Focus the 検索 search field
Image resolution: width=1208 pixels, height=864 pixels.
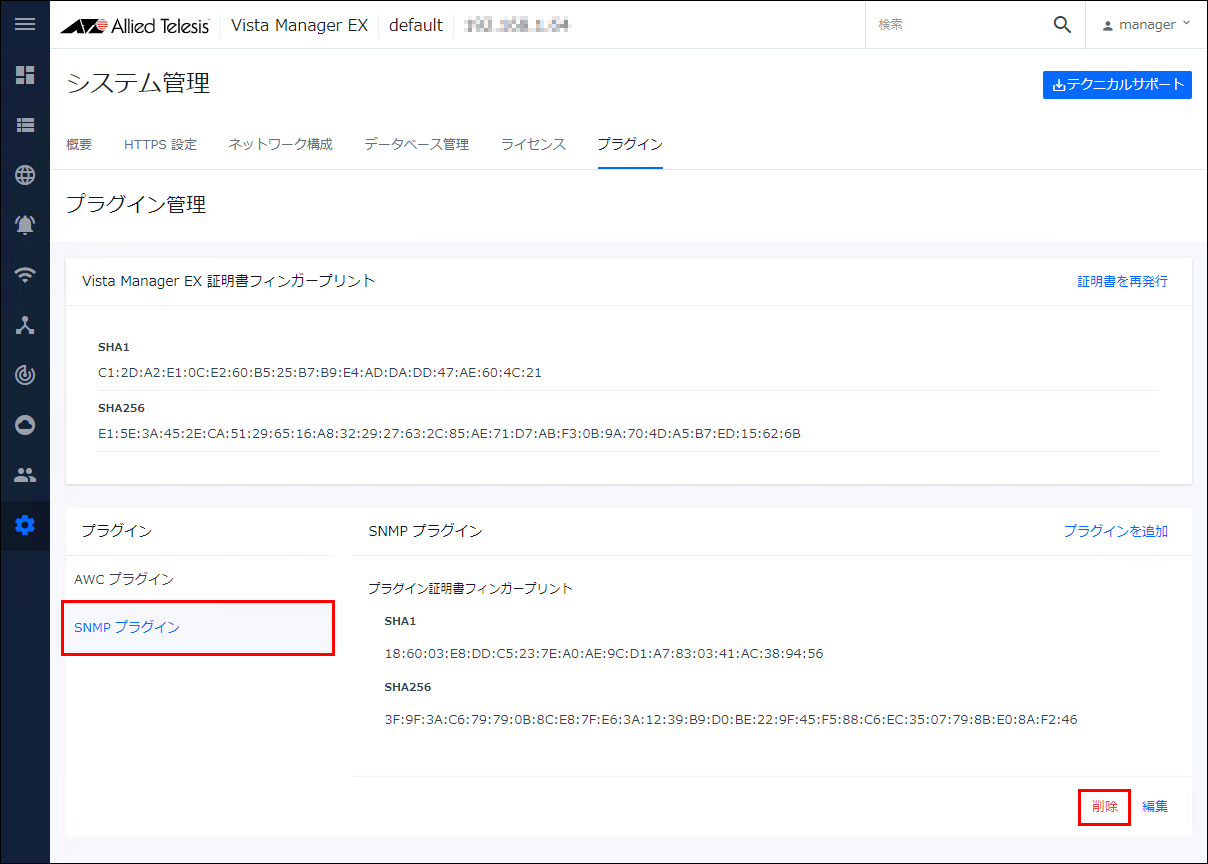pyautogui.click(x=960, y=25)
